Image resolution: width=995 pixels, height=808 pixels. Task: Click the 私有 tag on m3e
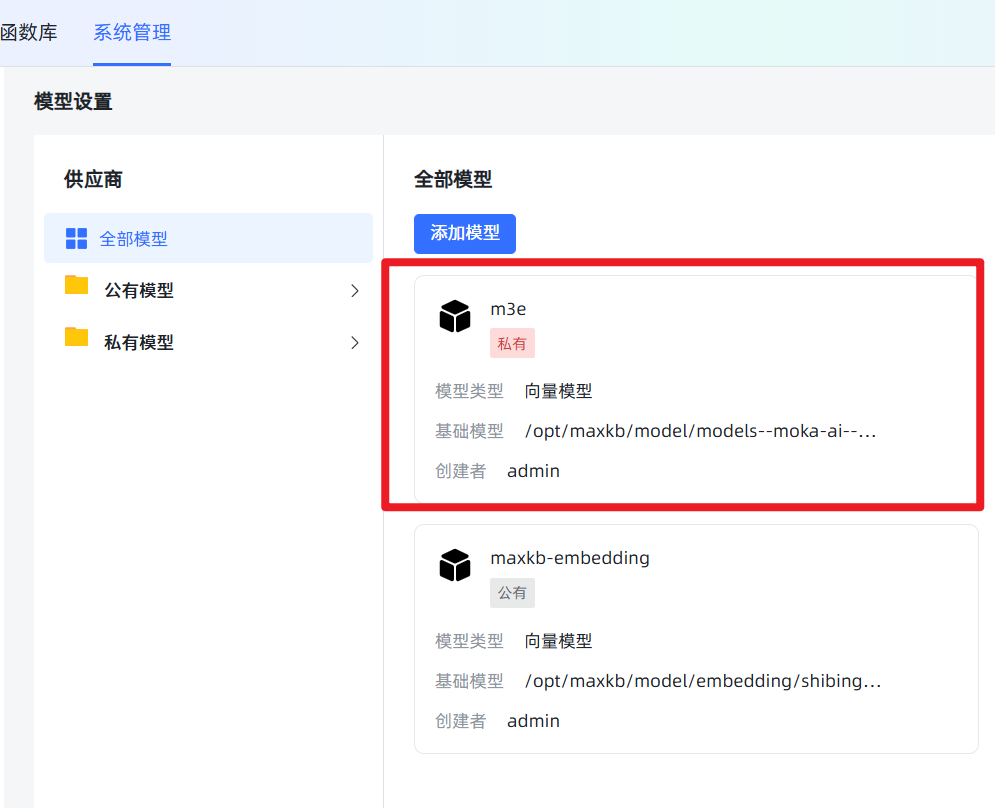click(x=512, y=343)
